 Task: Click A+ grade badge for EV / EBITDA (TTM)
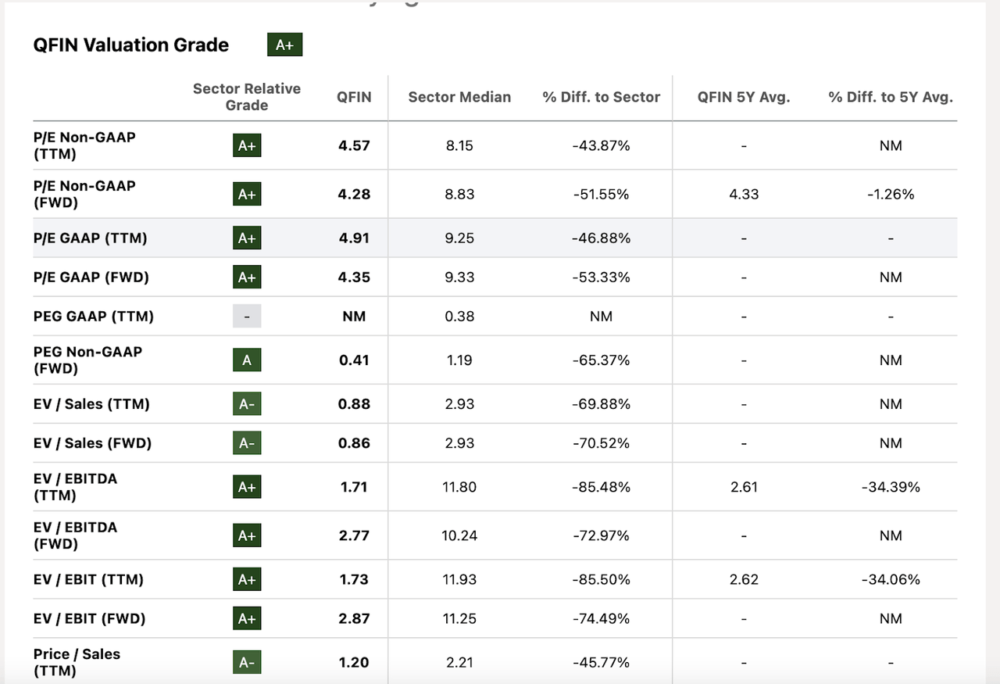pos(247,487)
